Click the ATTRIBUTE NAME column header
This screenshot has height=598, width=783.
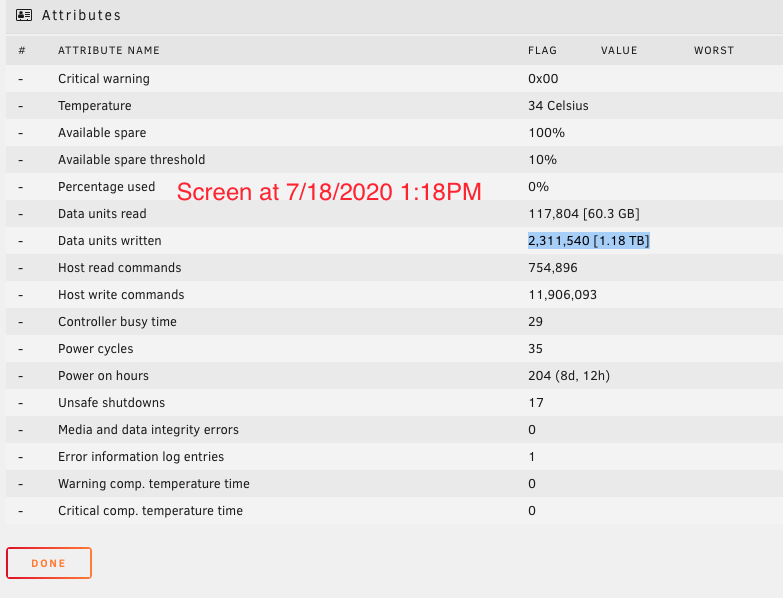click(x=109, y=50)
